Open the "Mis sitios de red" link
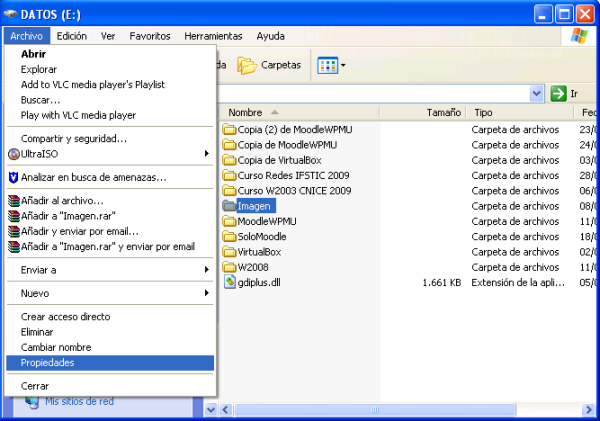600x421 pixels. [78, 402]
